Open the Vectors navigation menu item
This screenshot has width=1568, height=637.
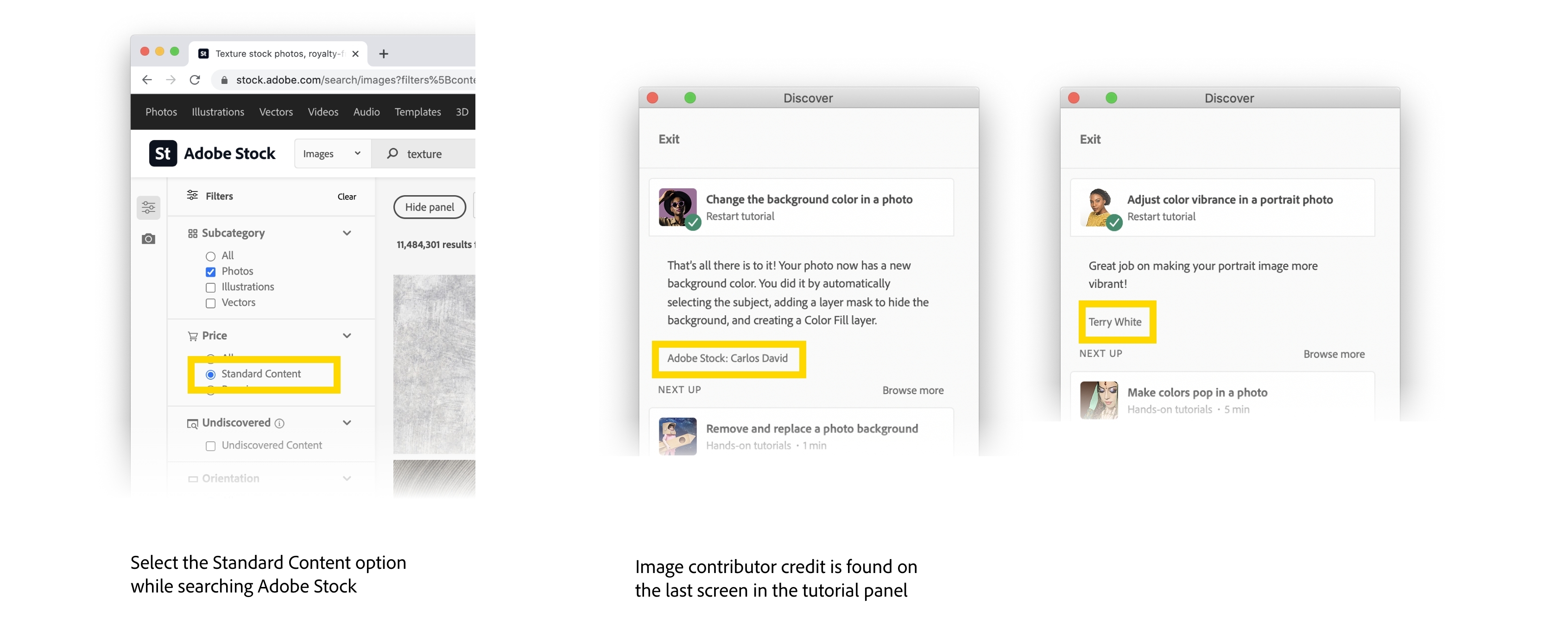(276, 112)
